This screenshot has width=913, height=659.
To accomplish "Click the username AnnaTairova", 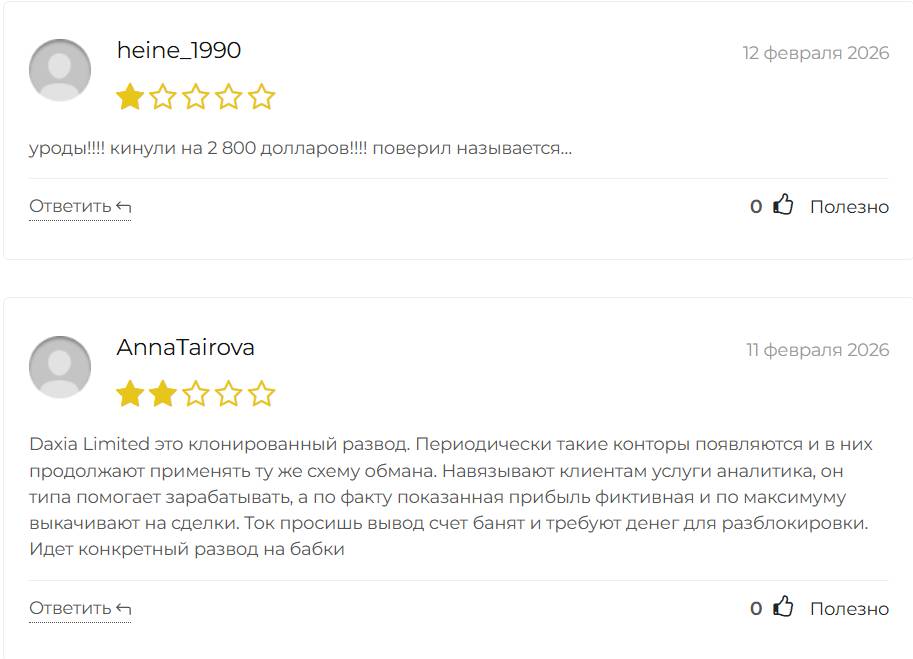I will click(185, 347).
